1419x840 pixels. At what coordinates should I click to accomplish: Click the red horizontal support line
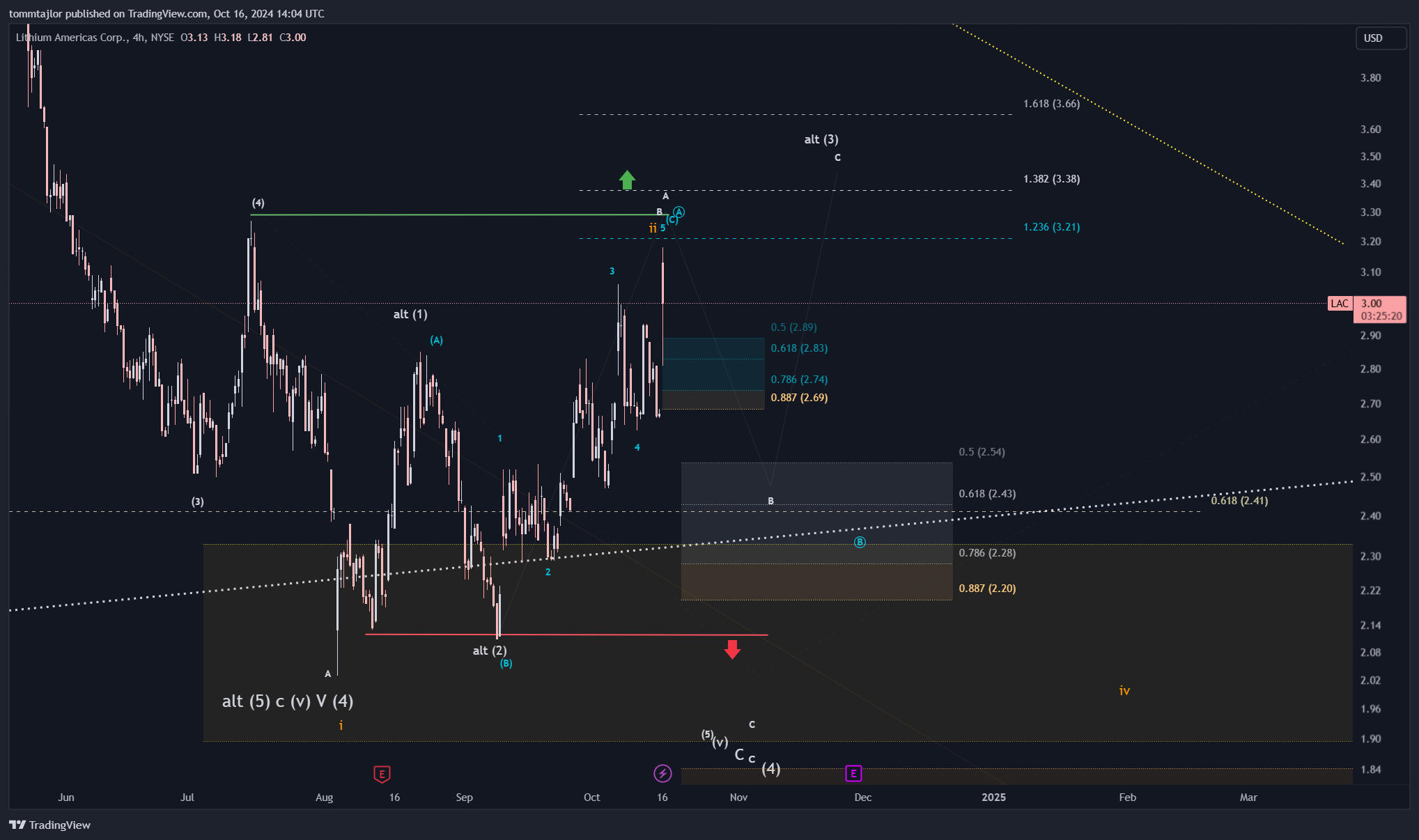coord(566,635)
